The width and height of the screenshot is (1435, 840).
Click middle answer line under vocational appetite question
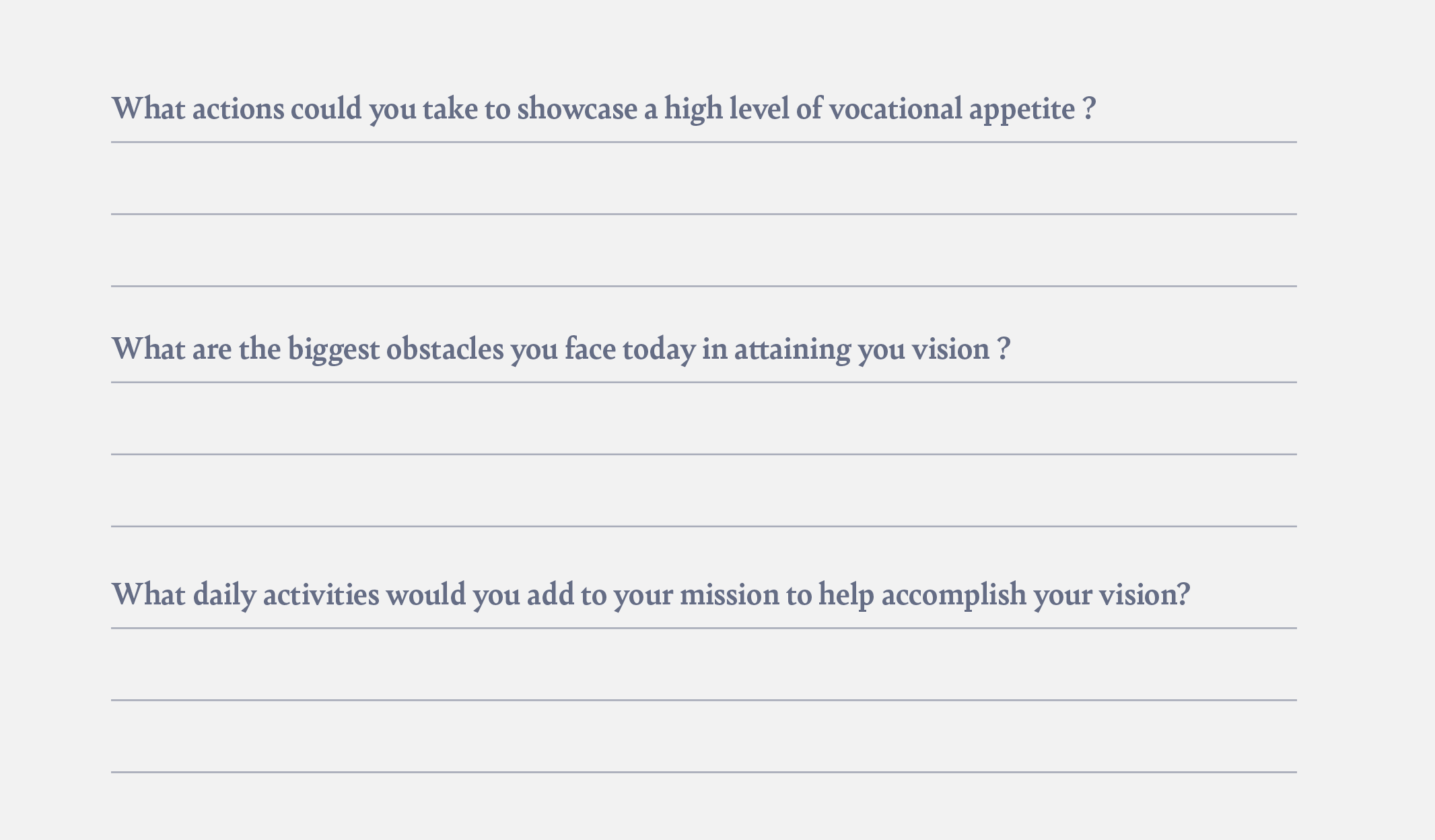pyautogui.click(x=704, y=214)
